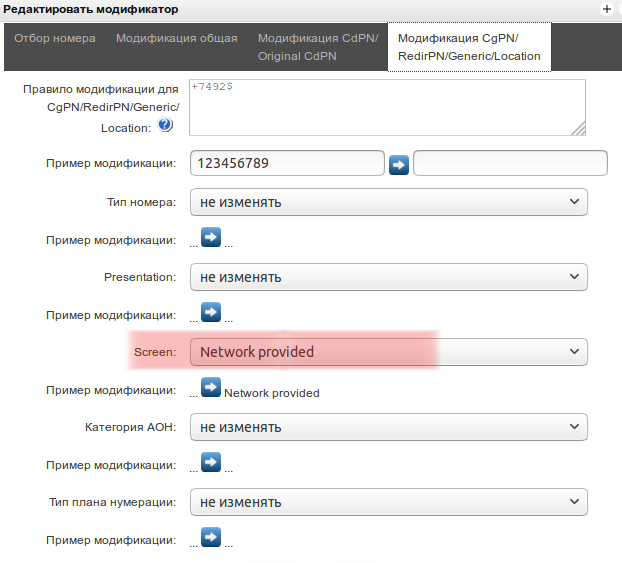Click the Категория АОН: label
The height and width of the screenshot is (563, 622).
coord(131,427)
